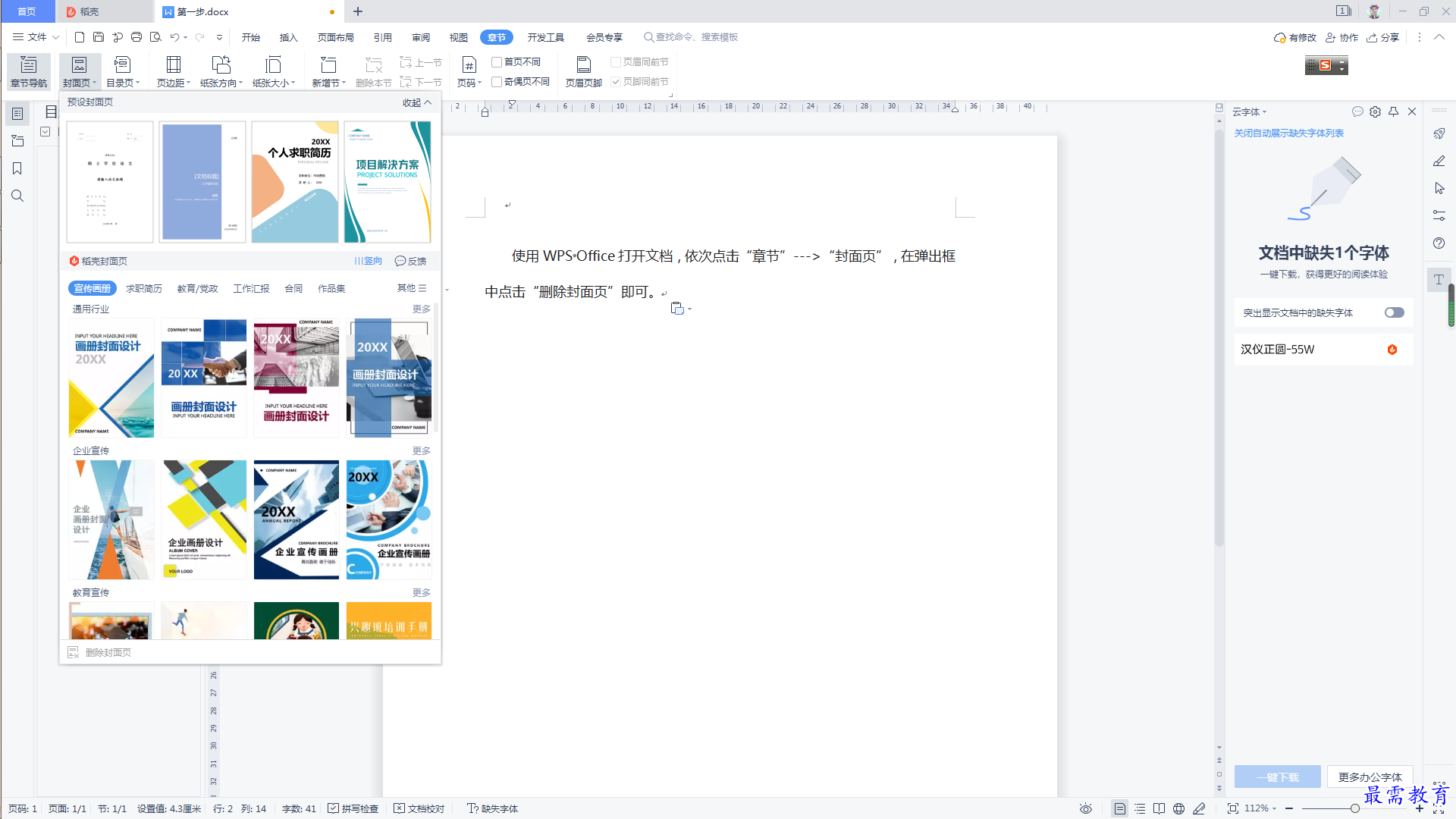The image size is (1456, 819).
Task: Switch to the 插入 ribbon tab
Action: (x=288, y=37)
